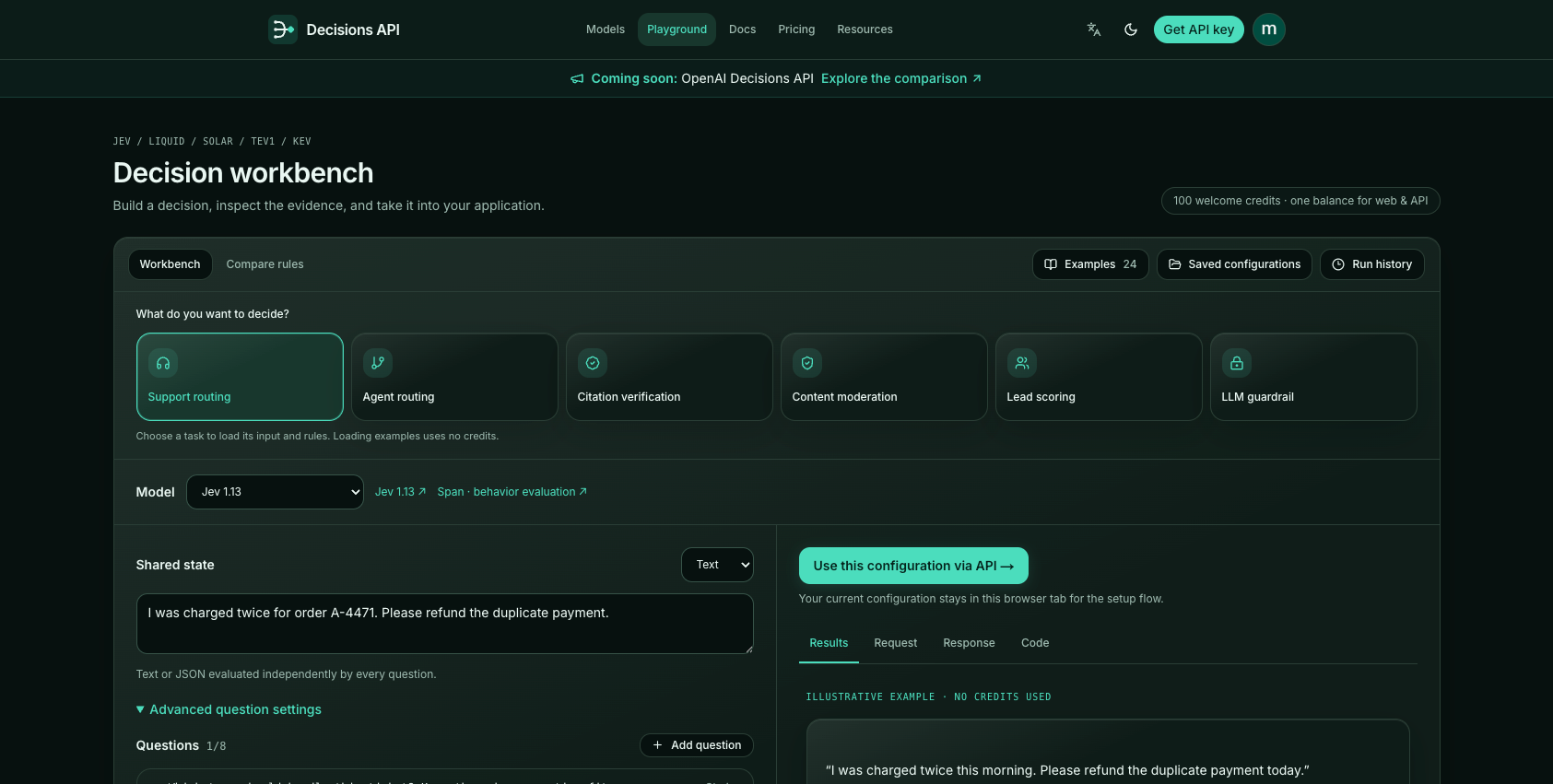Image resolution: width=1553 pixels, height=784 pixels.
Task: Open Docs nav item
Action: click(x=742, y=29)
